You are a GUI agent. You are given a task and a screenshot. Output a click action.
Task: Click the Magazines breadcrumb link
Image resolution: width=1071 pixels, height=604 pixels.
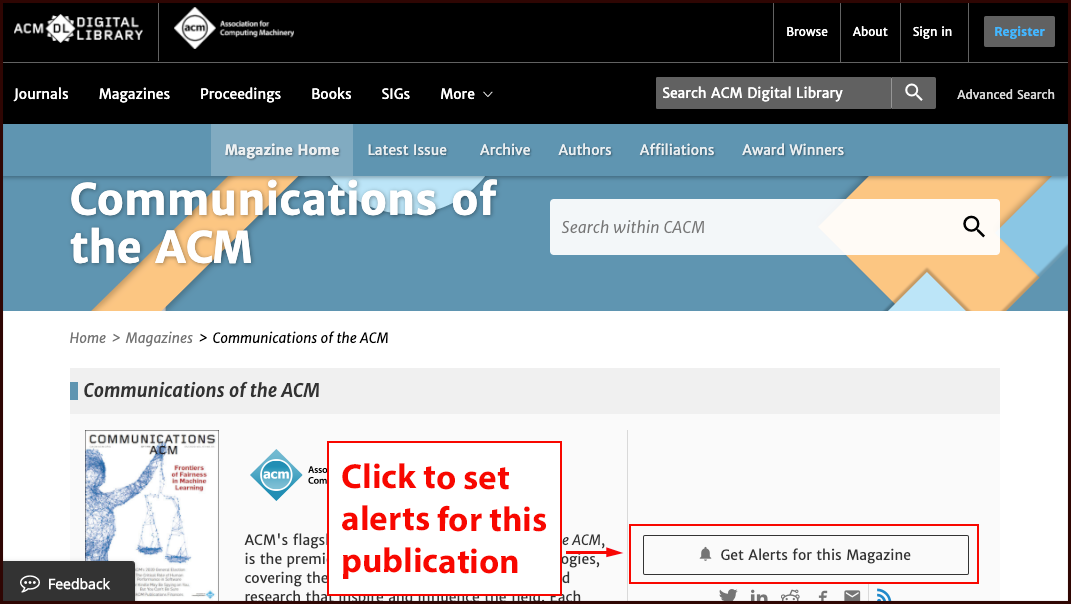pos(159,338)
